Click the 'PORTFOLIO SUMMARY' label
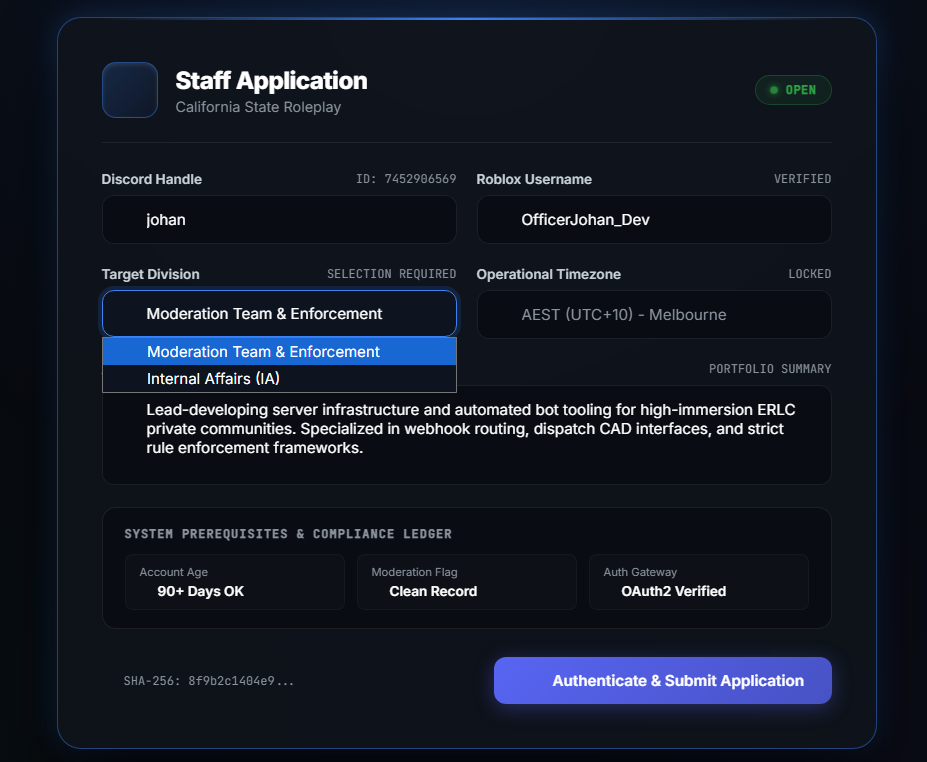 tap(770, 369)
